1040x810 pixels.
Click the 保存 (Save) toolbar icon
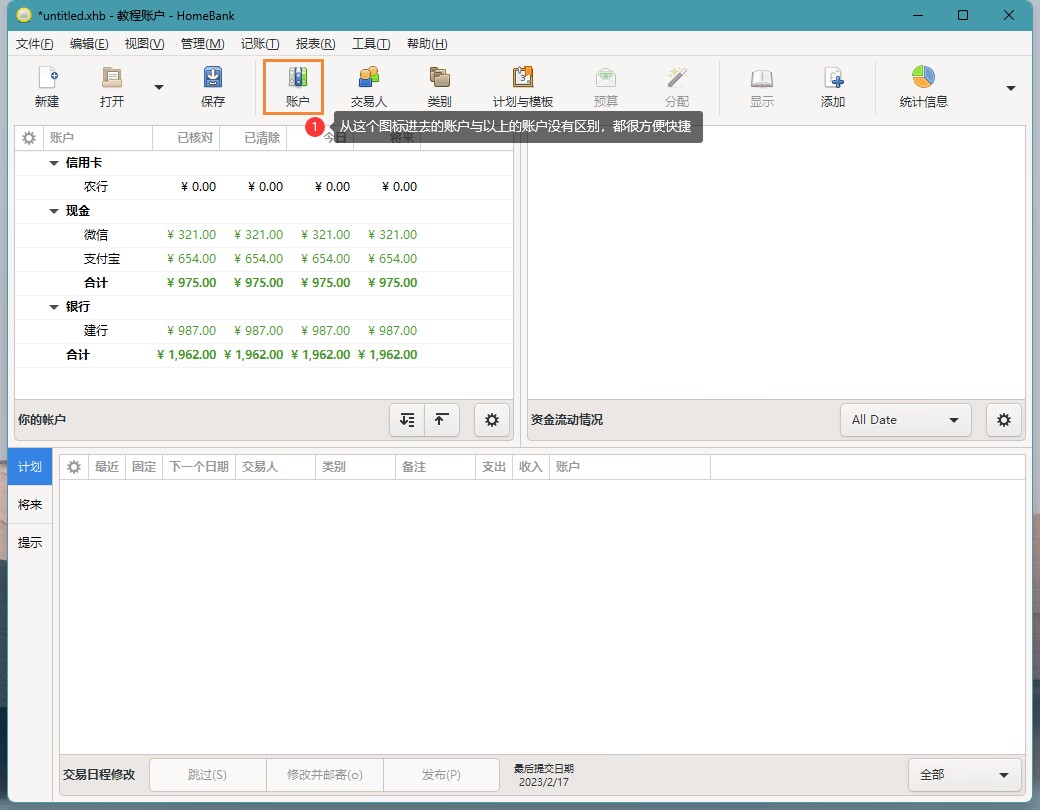click(x=213, y=79)
